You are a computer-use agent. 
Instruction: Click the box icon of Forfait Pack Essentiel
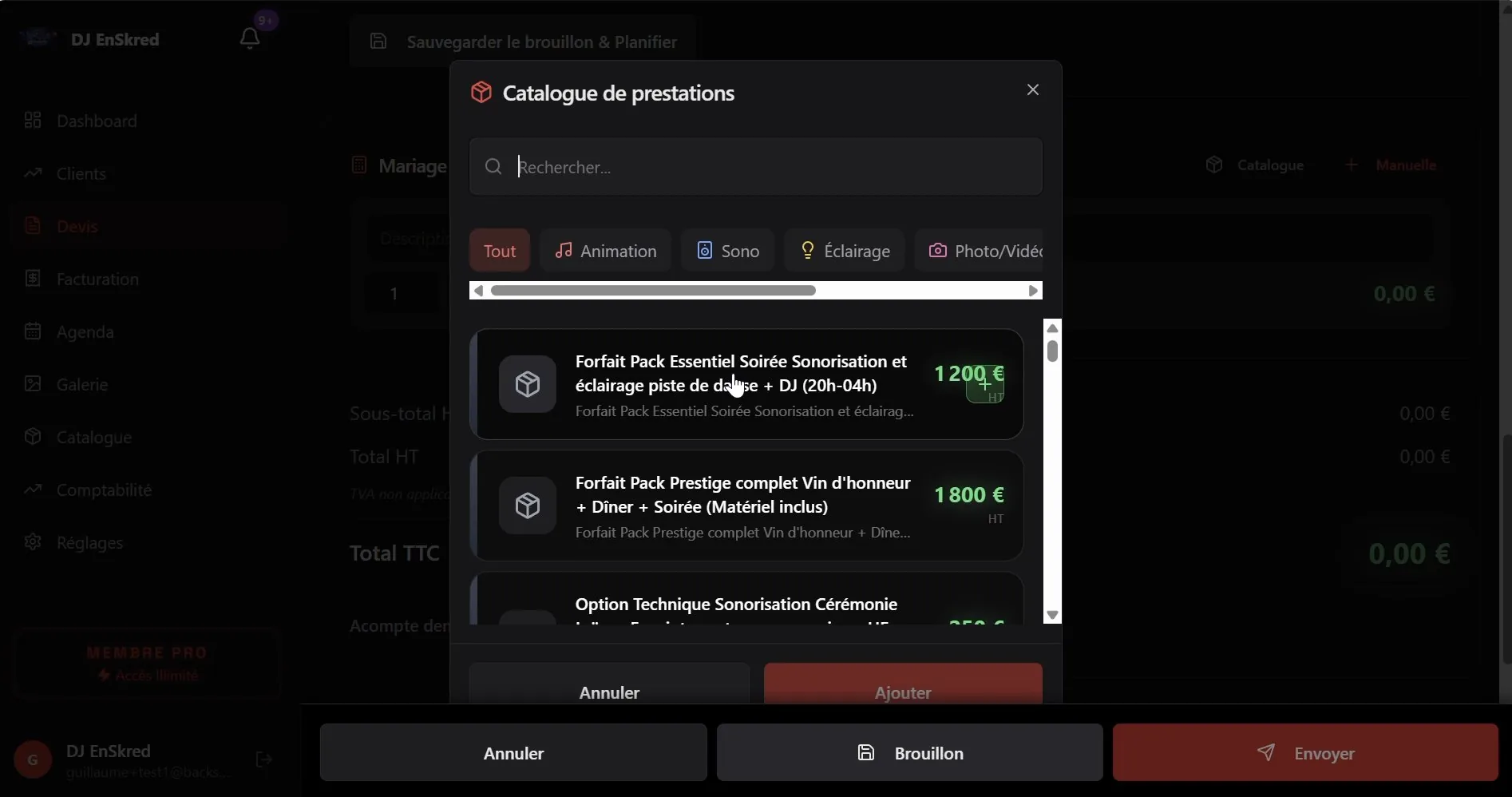528,384
